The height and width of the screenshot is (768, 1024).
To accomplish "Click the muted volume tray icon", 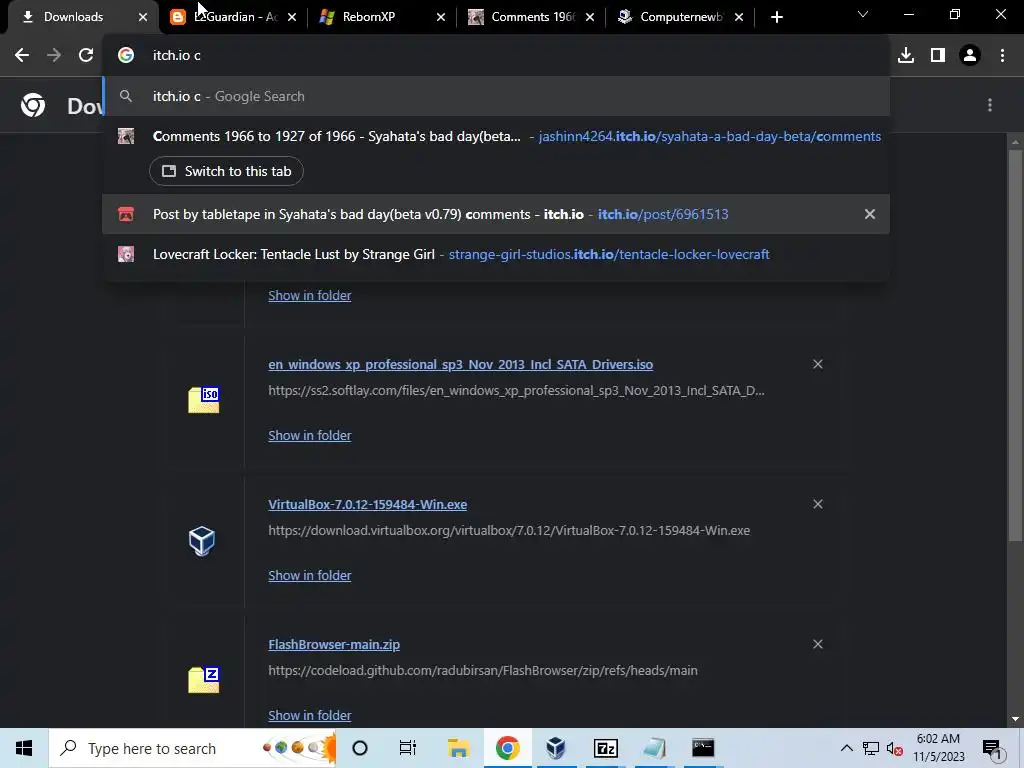I will [894, 748].
